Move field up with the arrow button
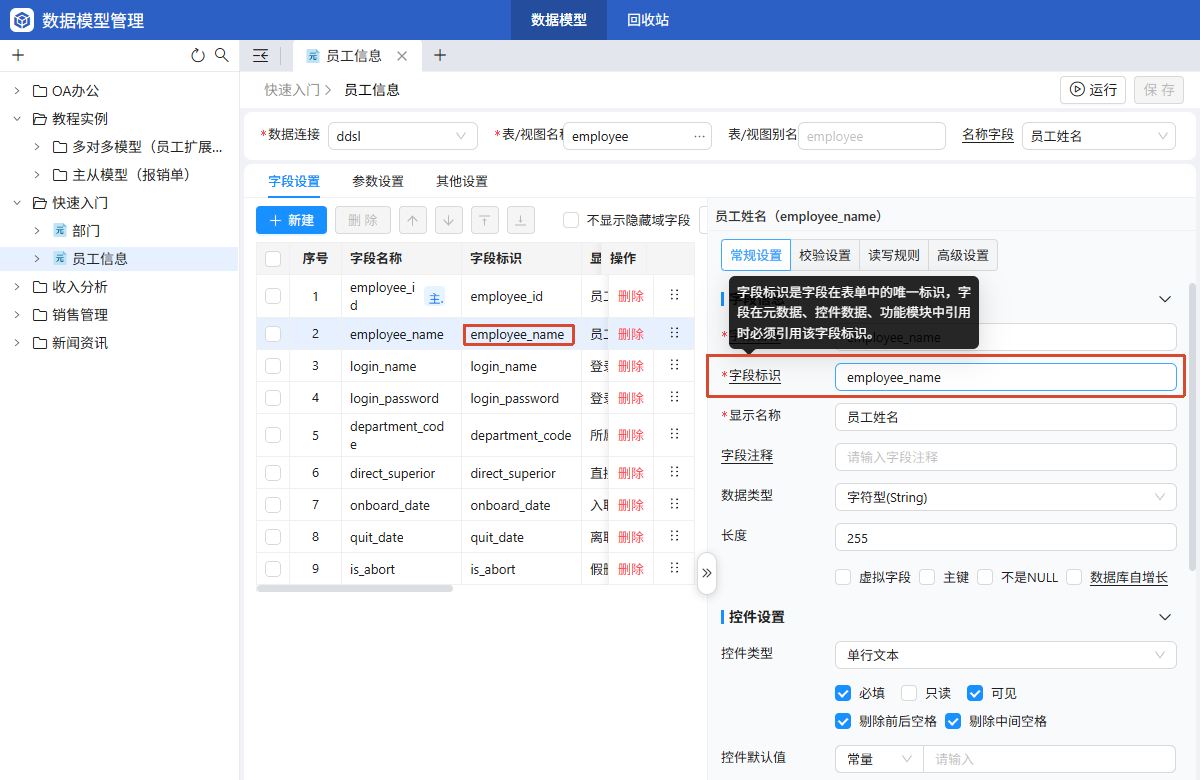 tap(412, 220)
